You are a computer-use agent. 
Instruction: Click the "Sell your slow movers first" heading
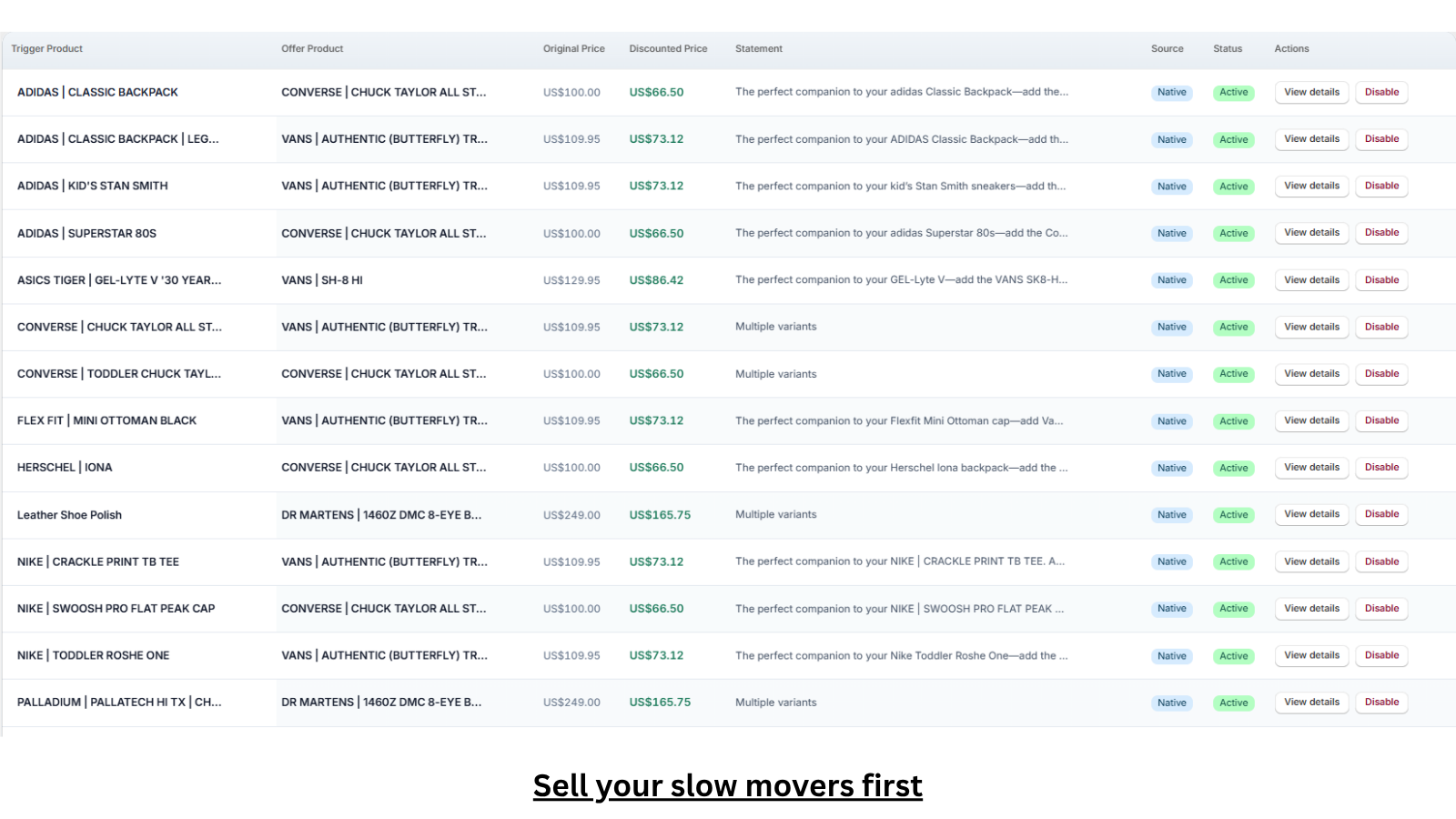(x=728, y=785)
